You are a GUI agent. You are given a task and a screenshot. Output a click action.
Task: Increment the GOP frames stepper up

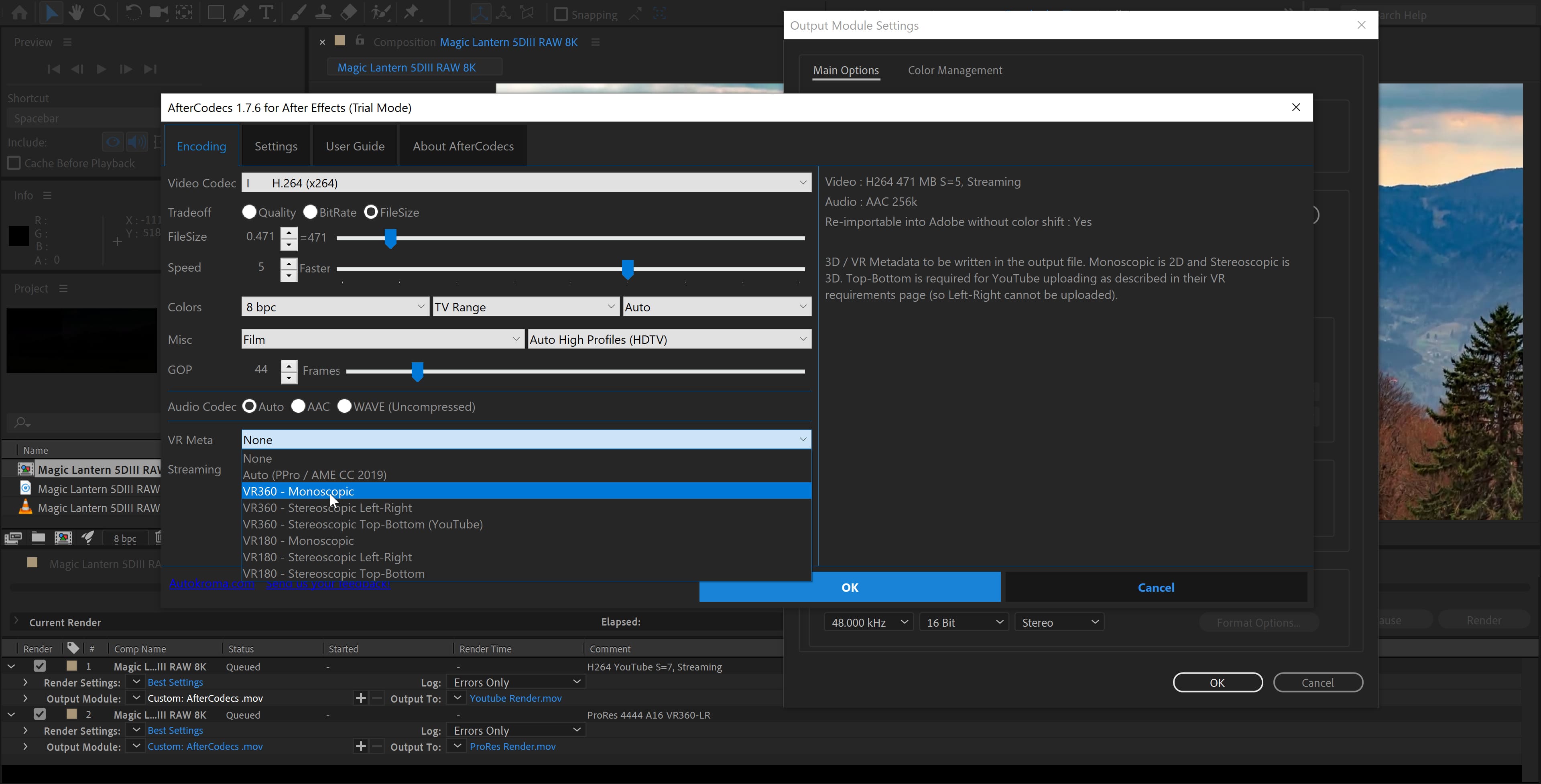click(289, 366)
